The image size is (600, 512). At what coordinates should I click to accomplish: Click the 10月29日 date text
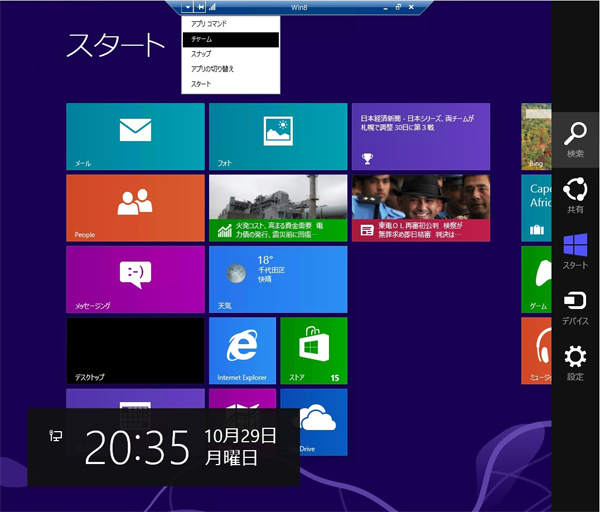240,435
